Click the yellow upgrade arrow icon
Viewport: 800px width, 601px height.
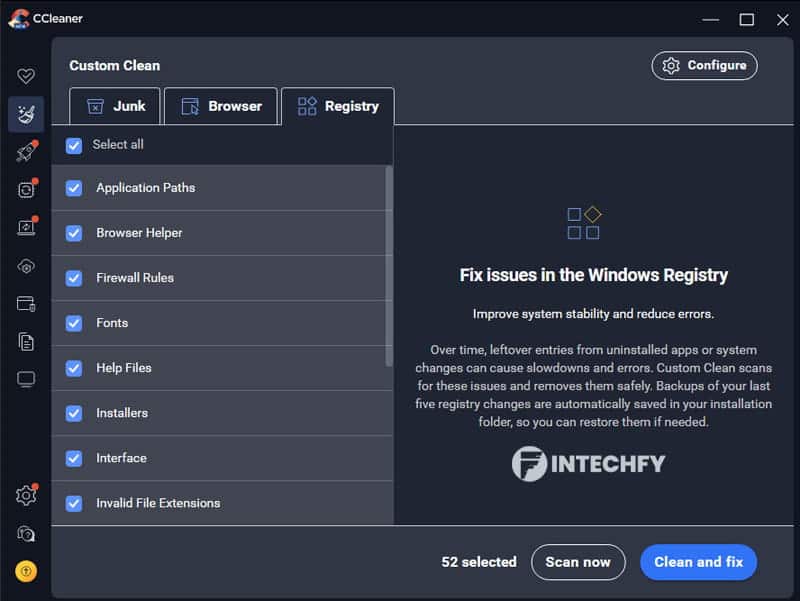pyautogui.click(x=26, y=571)
